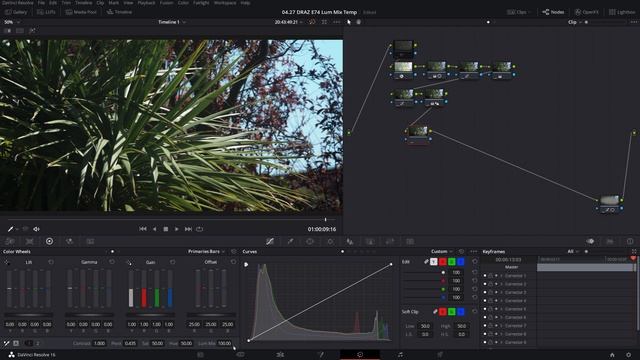Click the Lum Mix value field
The image size is (640, 360).
coord(224,343)
